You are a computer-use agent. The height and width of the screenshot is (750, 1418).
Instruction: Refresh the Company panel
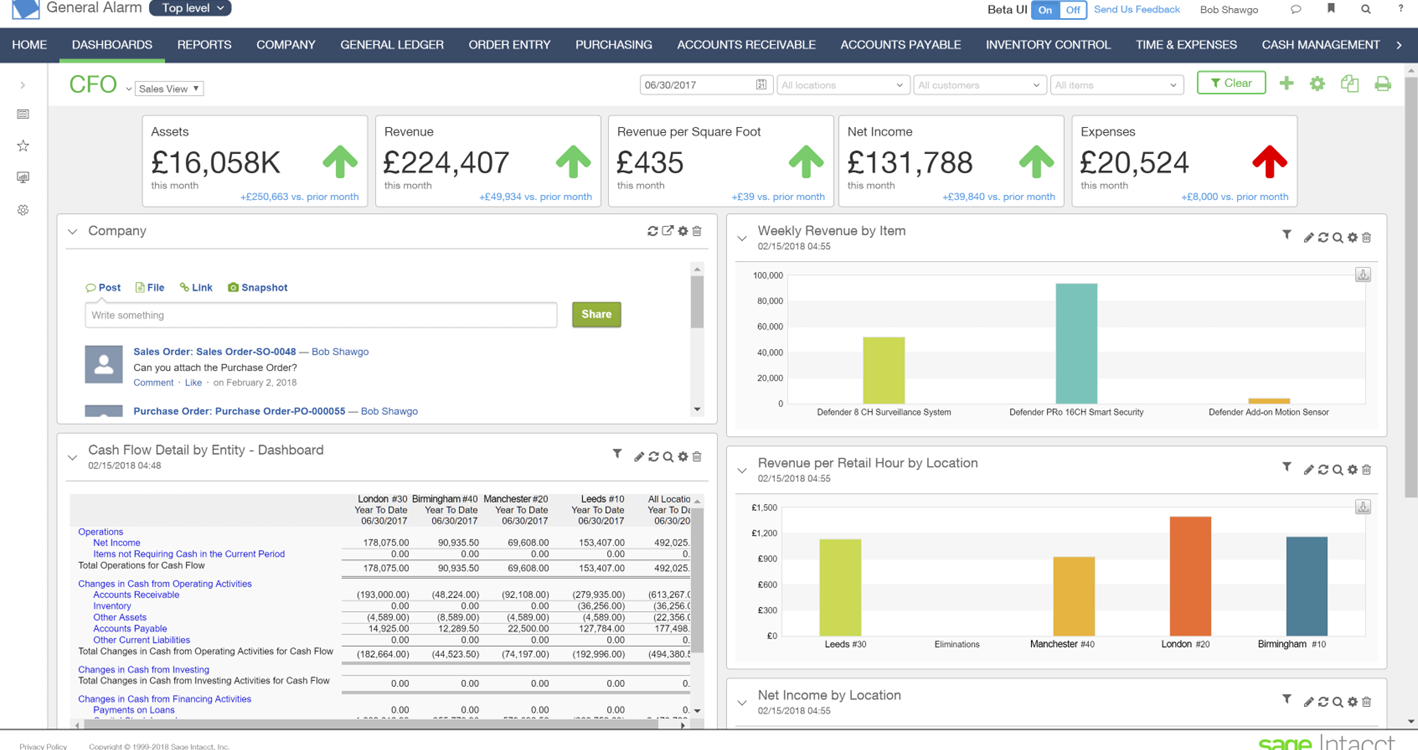[653, 231]
